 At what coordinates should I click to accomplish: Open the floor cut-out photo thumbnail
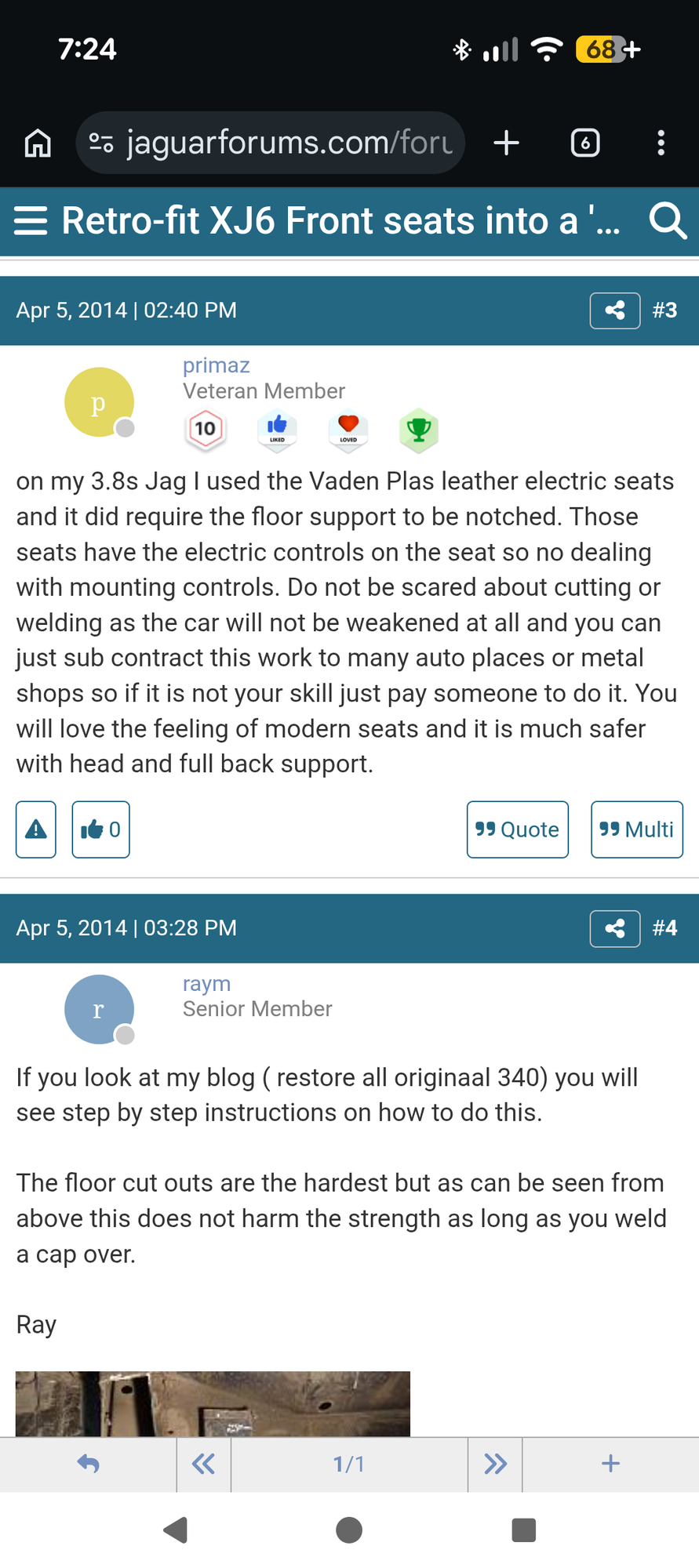tap(213, 1403)
